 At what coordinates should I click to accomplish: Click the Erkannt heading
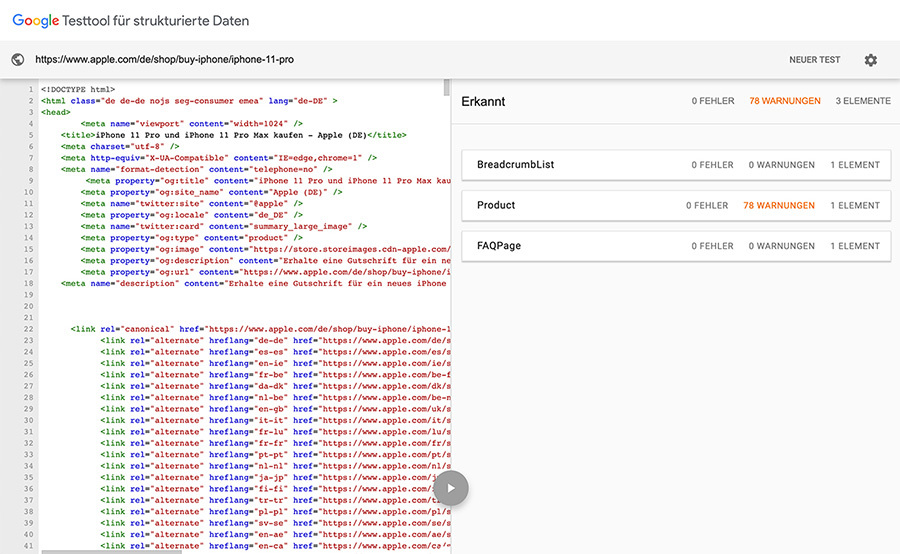pyautogui.click(x=483, y=102)
